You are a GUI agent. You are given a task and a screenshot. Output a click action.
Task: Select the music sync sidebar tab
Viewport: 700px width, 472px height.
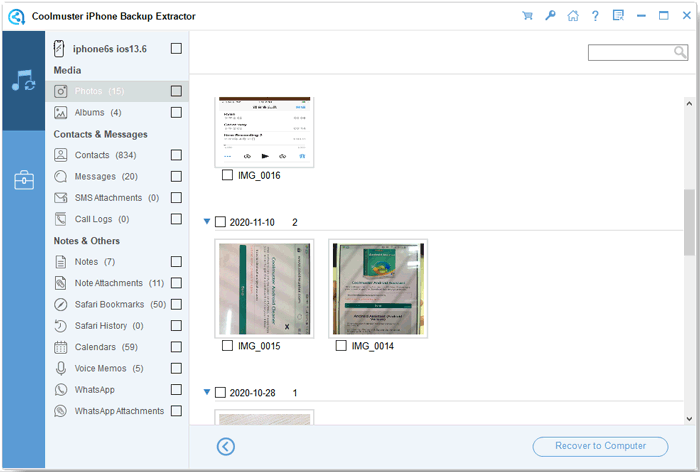tap(23, 80)
